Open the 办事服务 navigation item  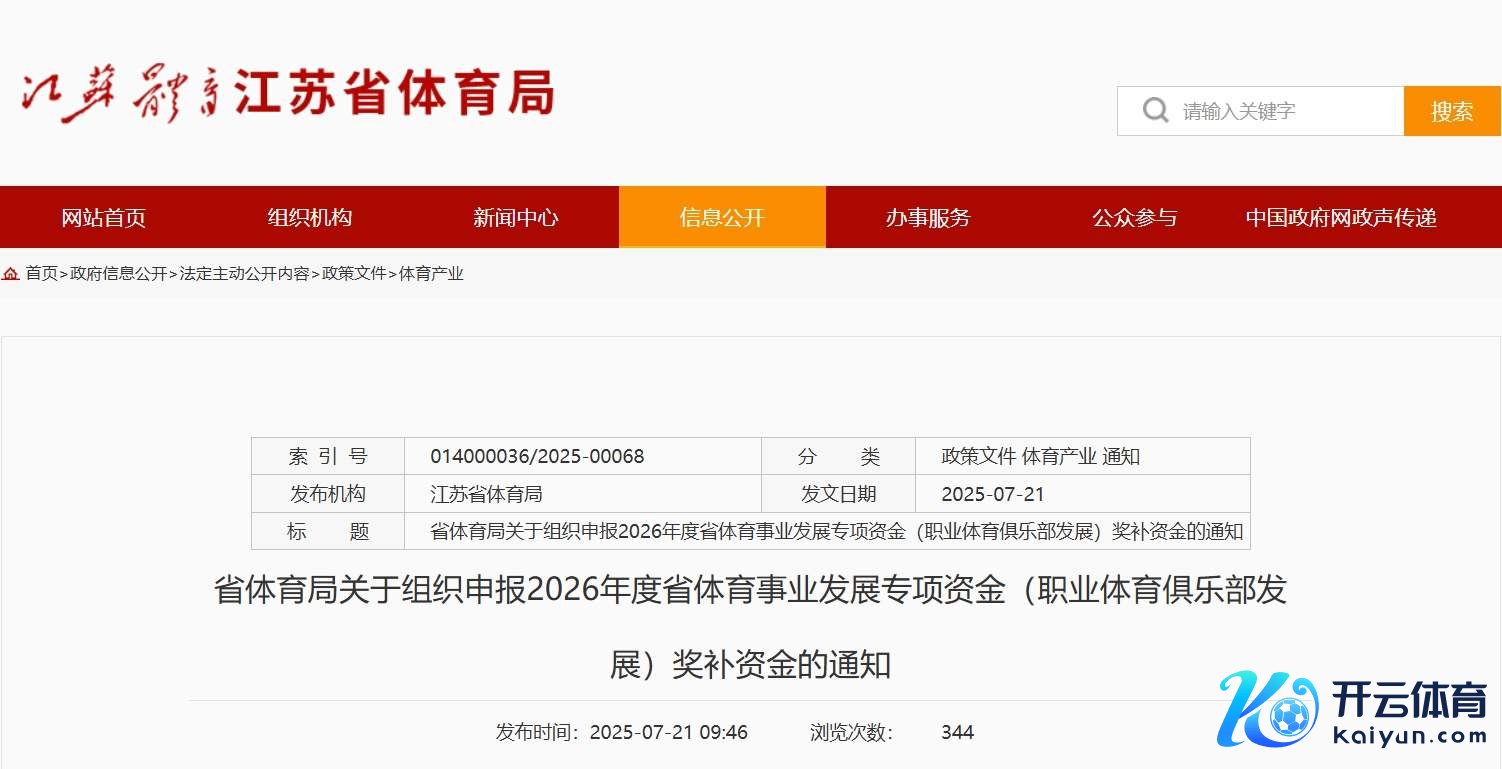point(927,218)
